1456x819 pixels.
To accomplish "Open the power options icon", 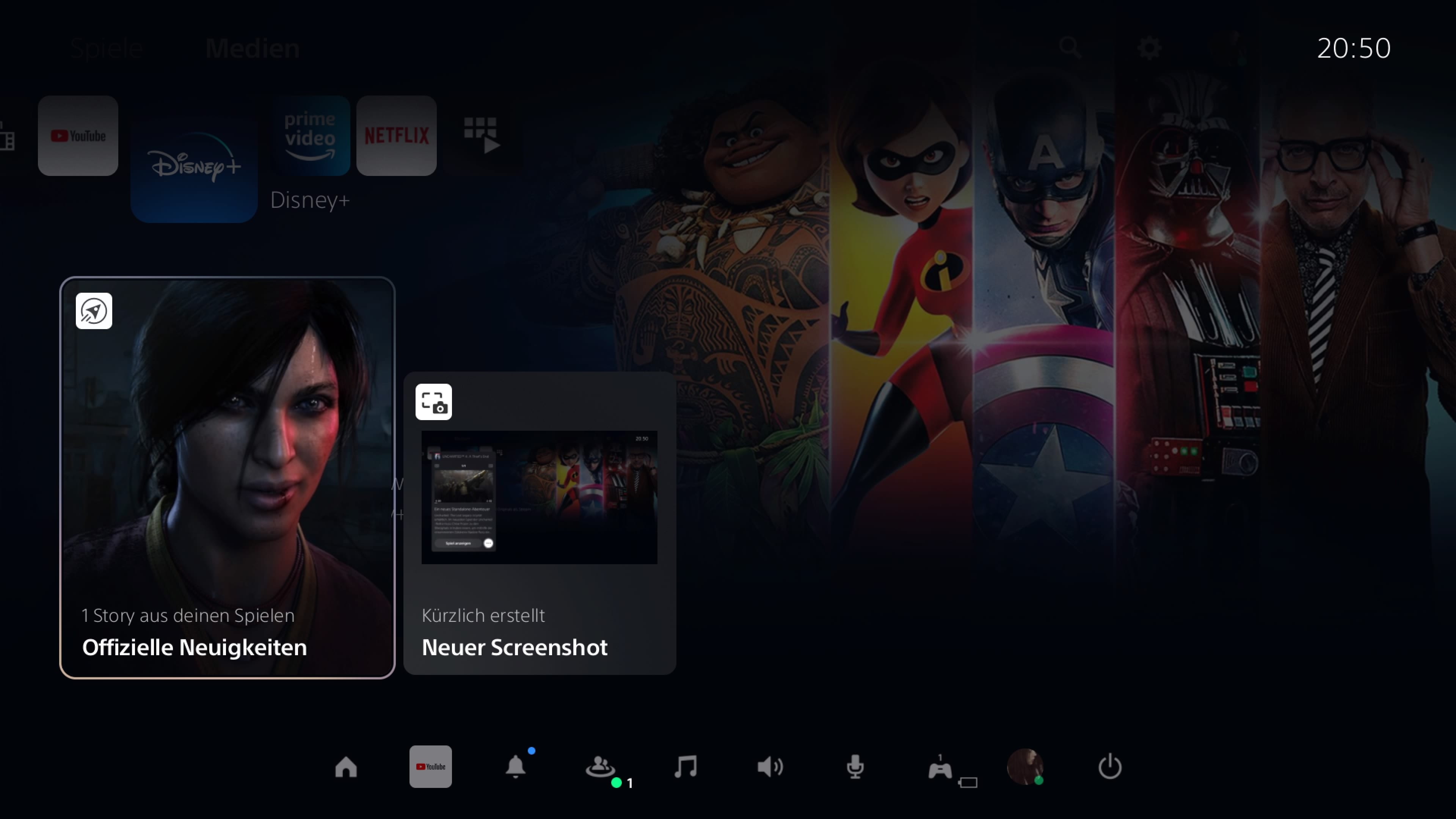I will [x=1109, y=767].
